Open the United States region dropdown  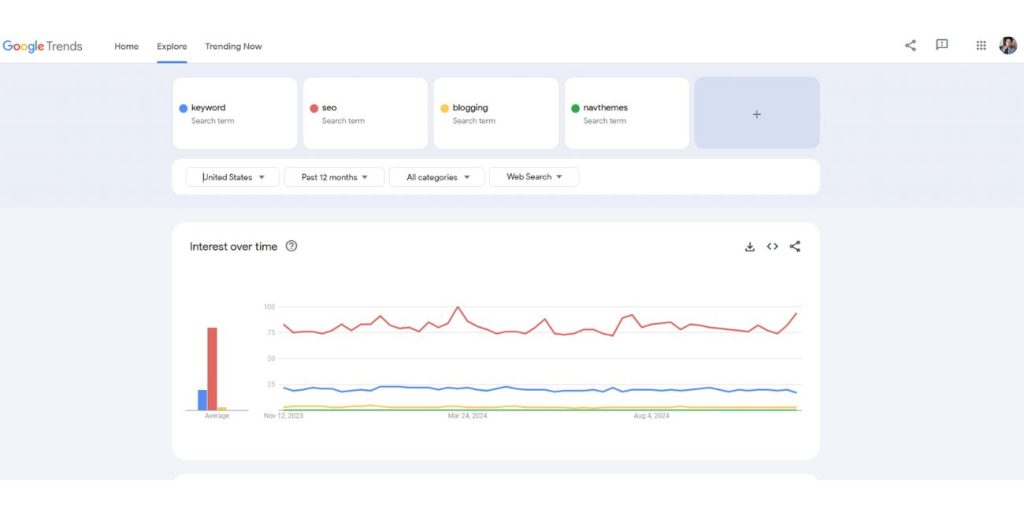click(232, 177)
